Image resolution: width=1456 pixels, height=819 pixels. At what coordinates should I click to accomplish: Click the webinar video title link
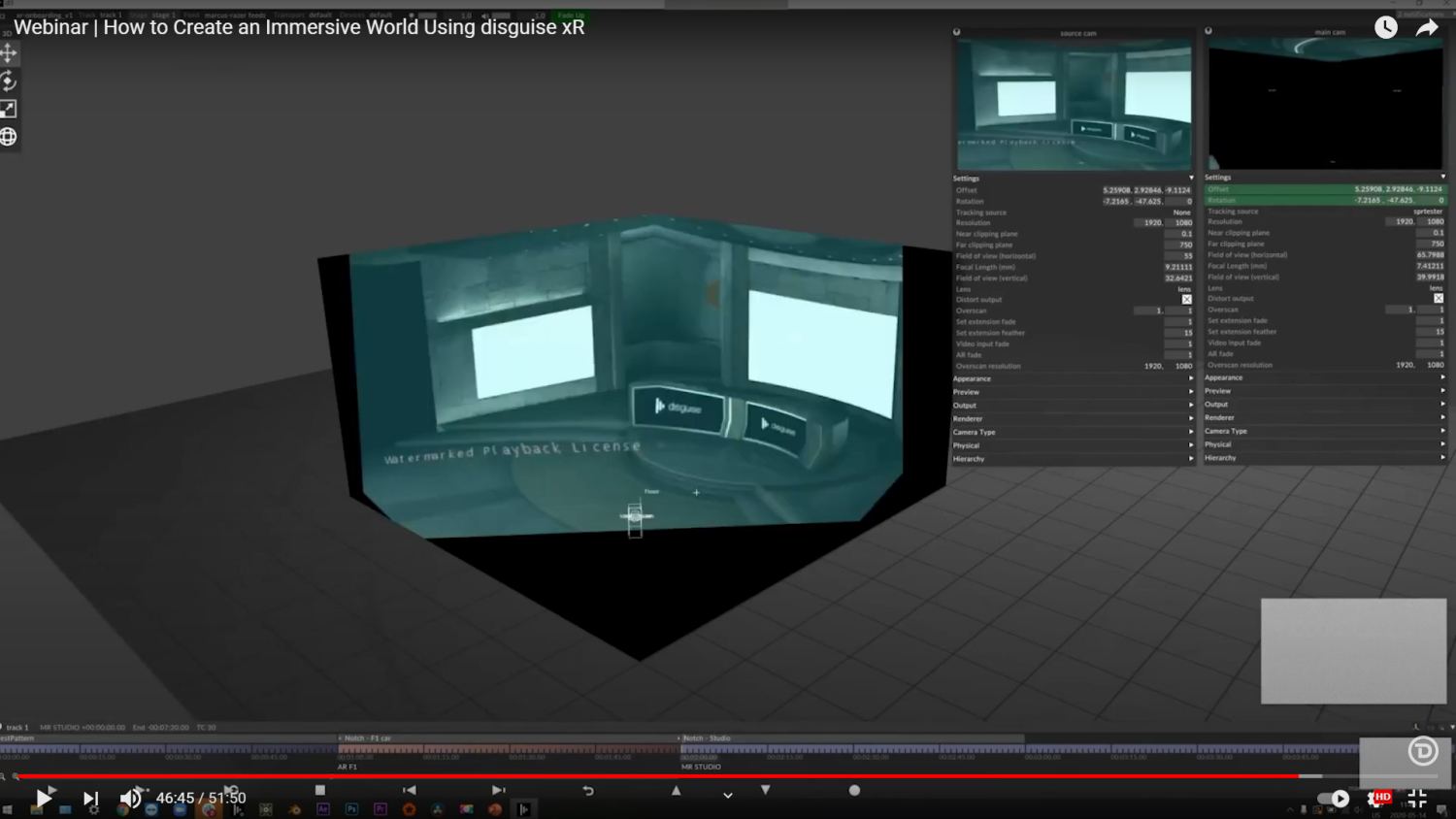pyautogui.click(x=299, y=27)
